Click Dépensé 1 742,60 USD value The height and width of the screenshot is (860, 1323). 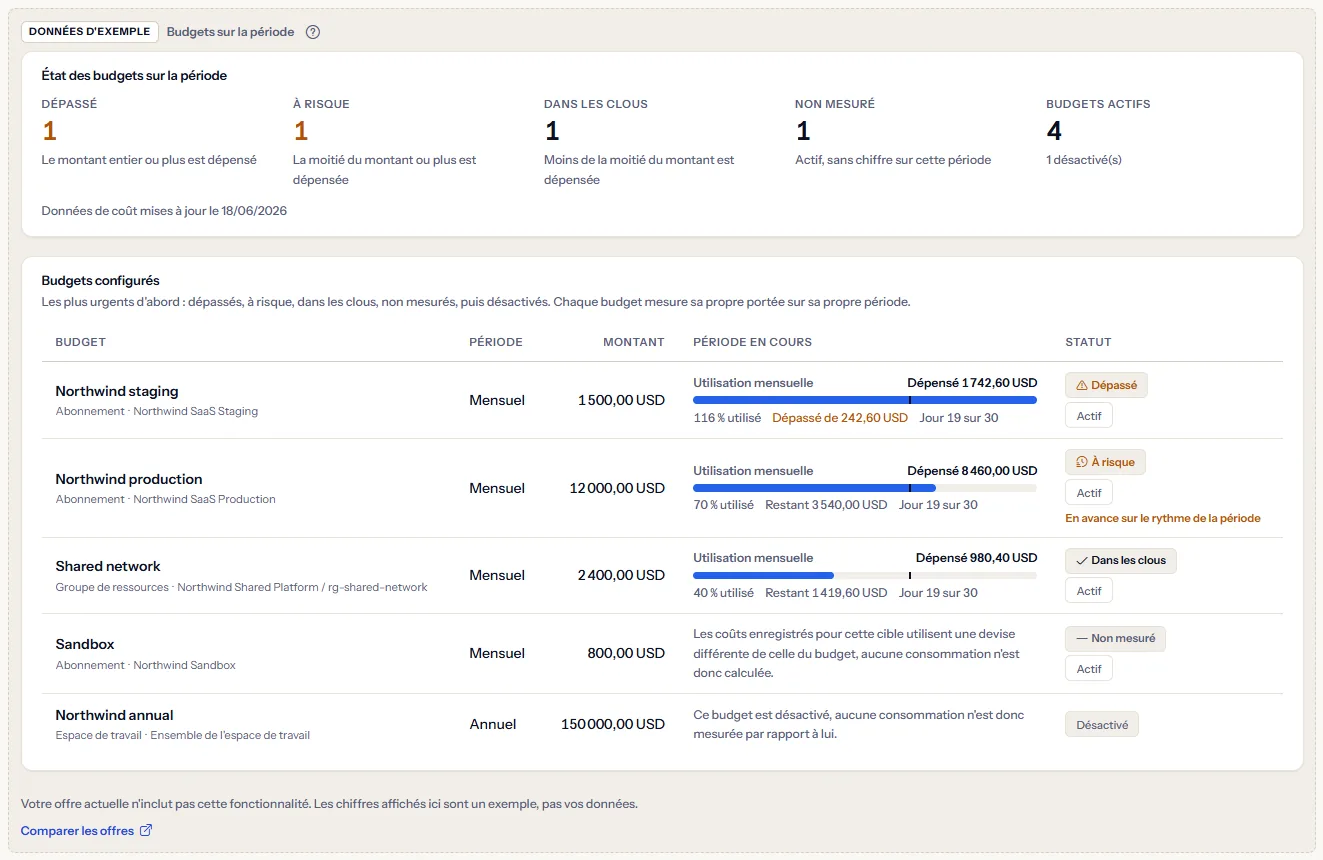[972, 383]
